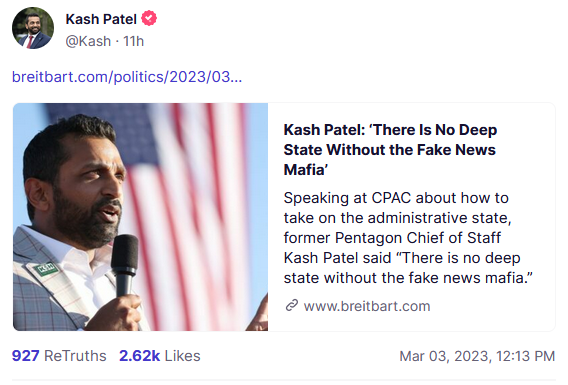Open the 'There Is No Deep State' headline
568x385 pixels.
point(390,150)
